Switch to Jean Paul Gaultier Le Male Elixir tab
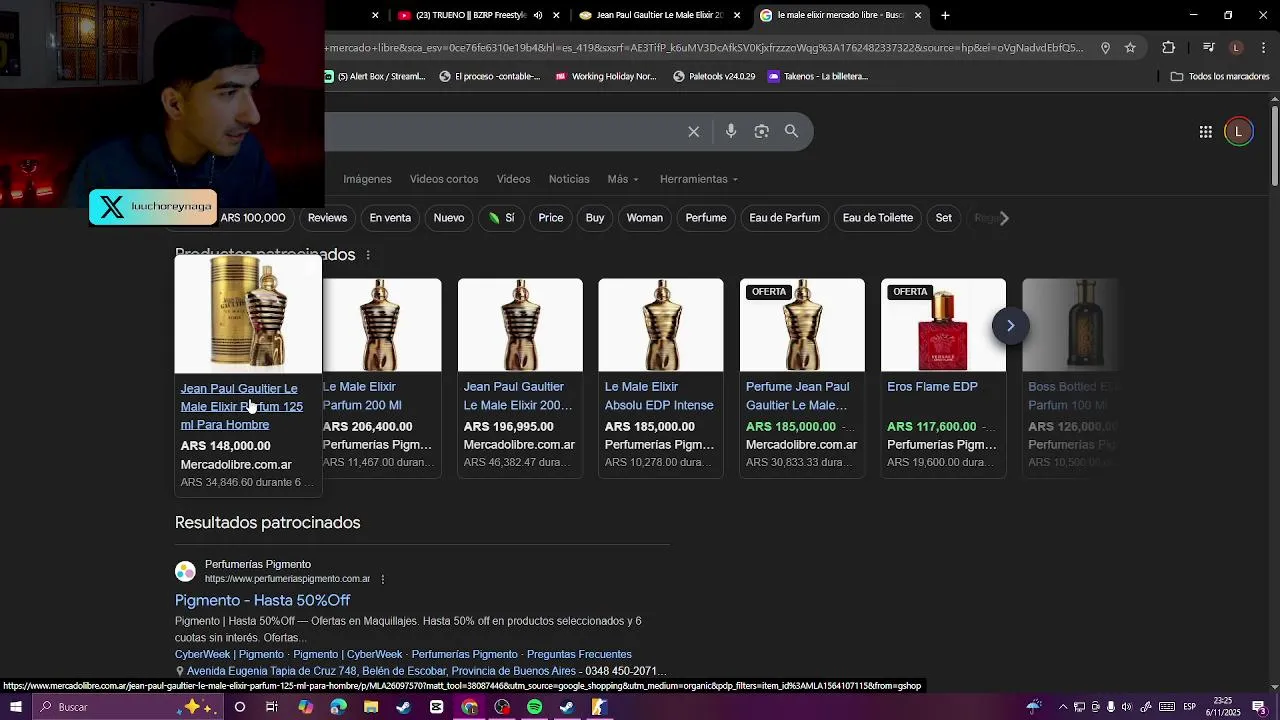Screen dimensions: 1280x720 pyautogui.click(x=659, y=15)
